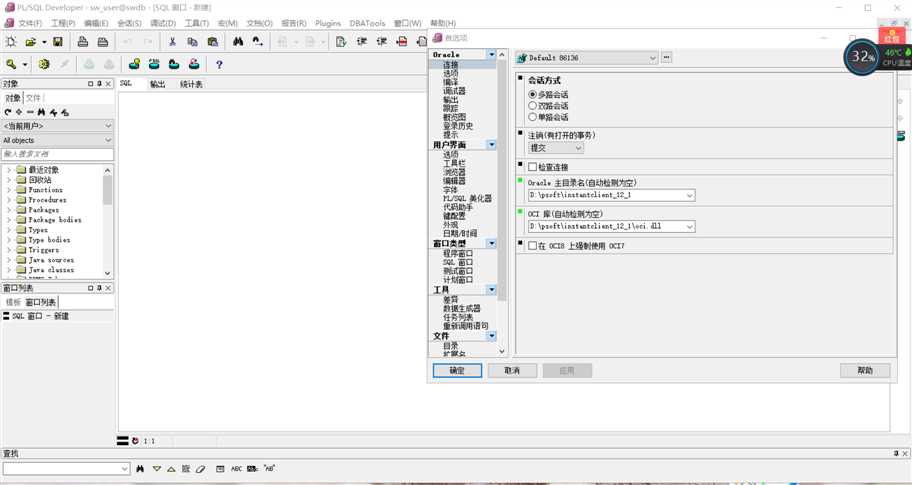Click the Commit database icon with yellow ball

[x=134, y=64]
